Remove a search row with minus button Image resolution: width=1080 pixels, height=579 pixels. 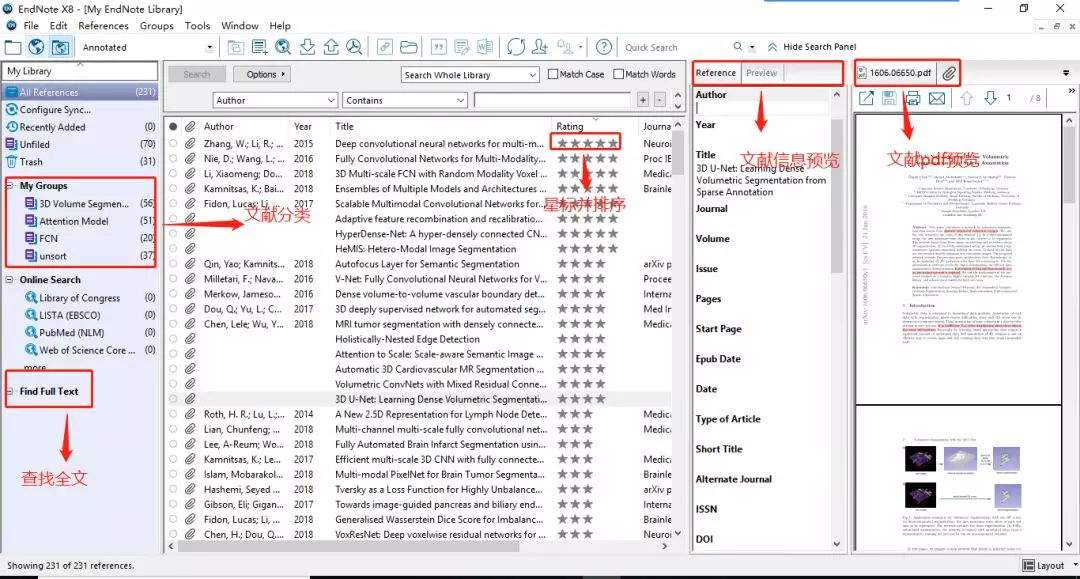coord(659,101)
